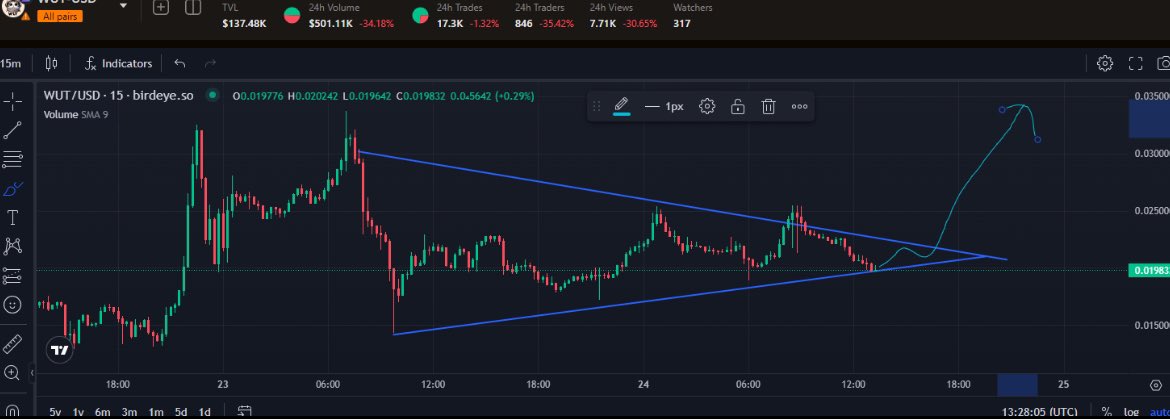Set date range to 5d

tap(181, 412)
